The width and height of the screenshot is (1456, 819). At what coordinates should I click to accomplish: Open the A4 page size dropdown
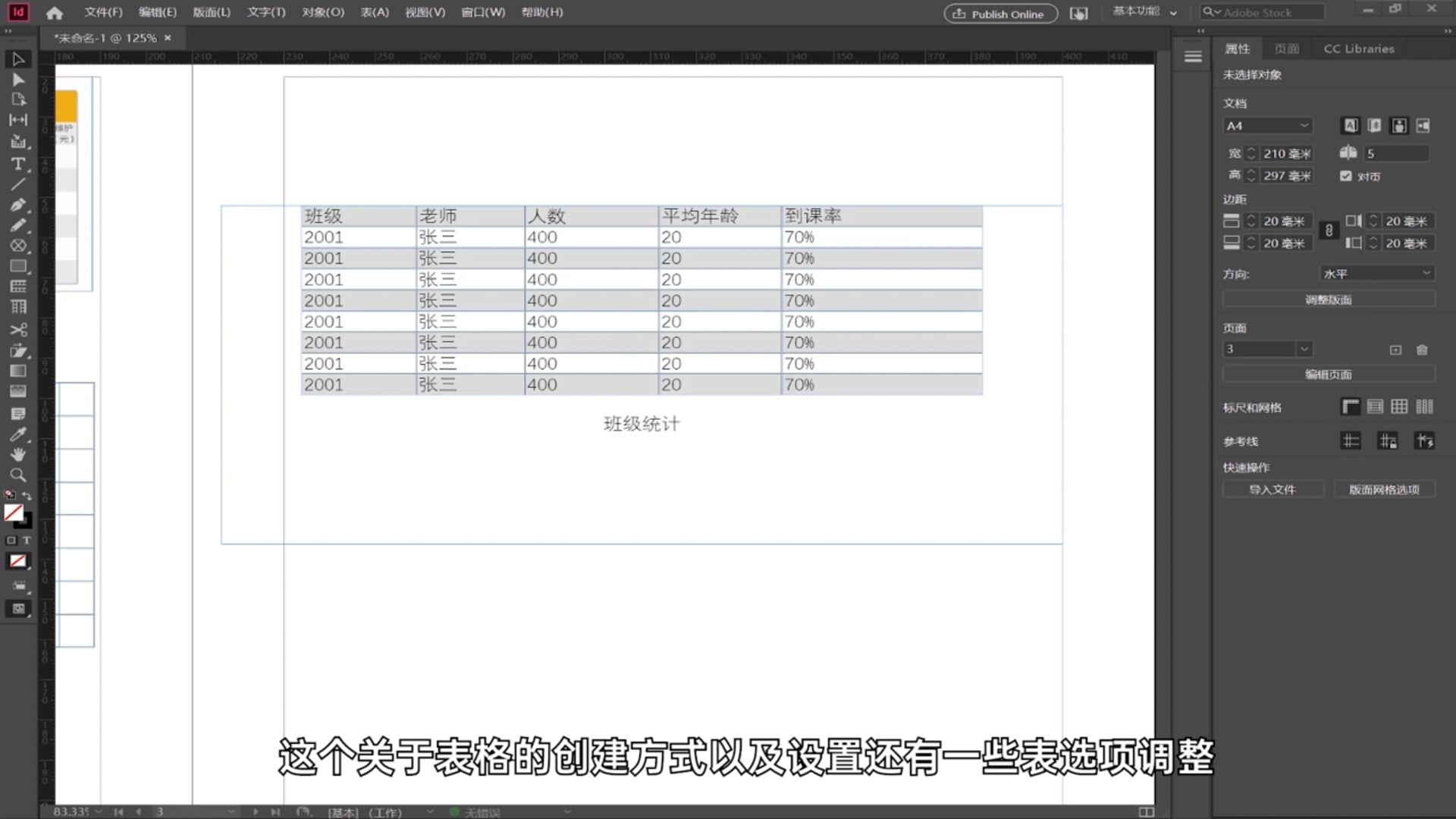click(x=1267, y=126)
